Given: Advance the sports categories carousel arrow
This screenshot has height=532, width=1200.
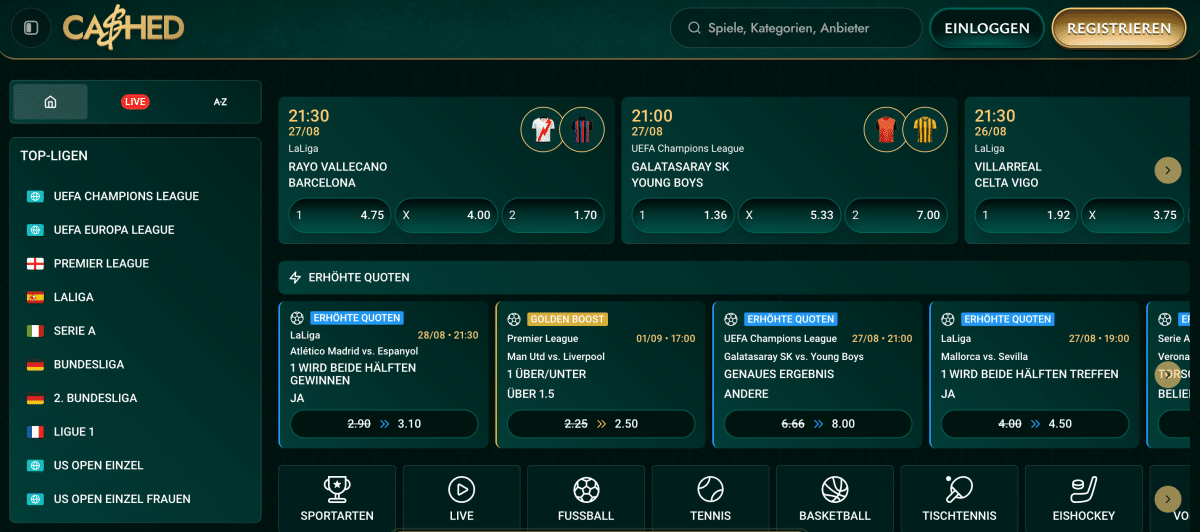Looking at the screenshot, I should coord(1167,498).
